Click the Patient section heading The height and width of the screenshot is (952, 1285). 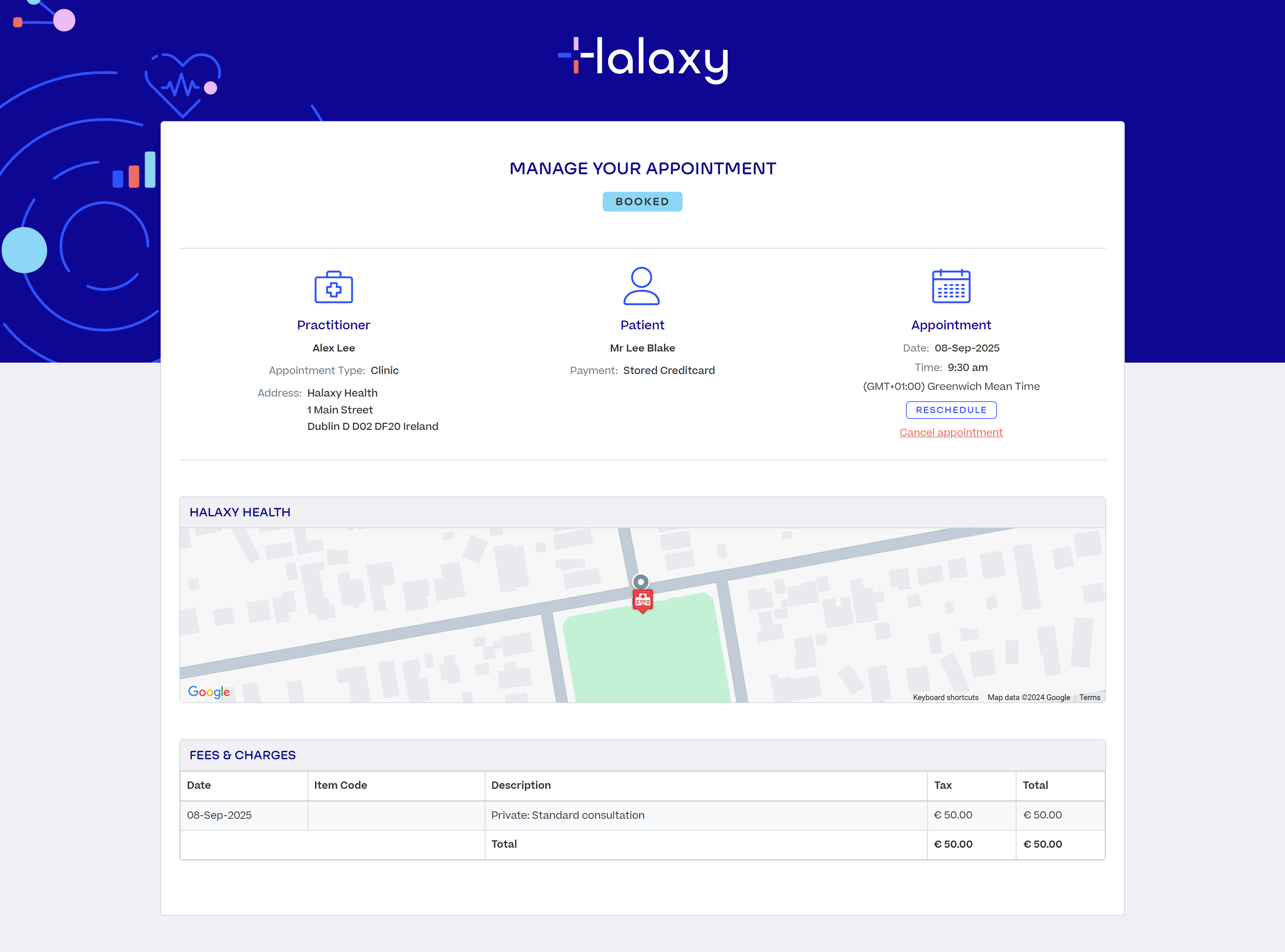[x=642, y=325]
